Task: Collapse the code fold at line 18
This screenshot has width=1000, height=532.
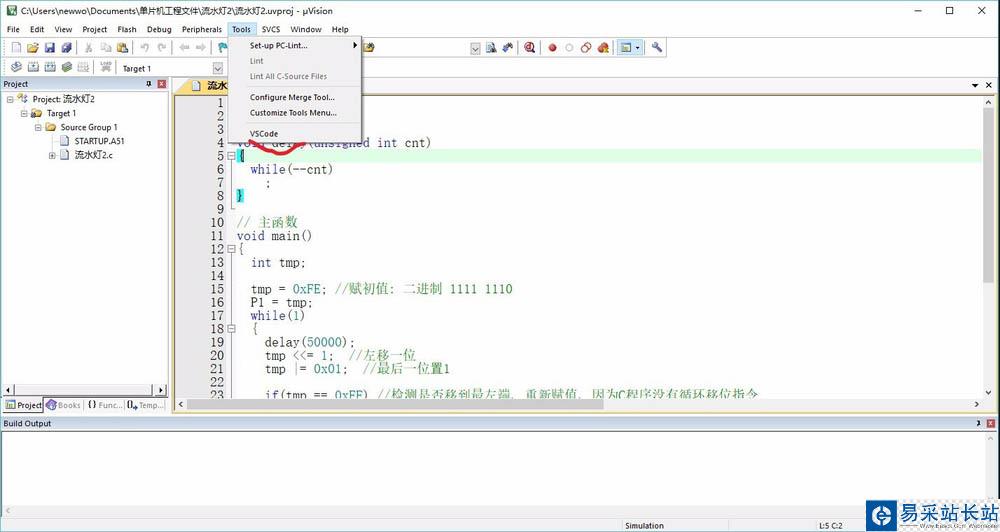Action: (232, 329)
